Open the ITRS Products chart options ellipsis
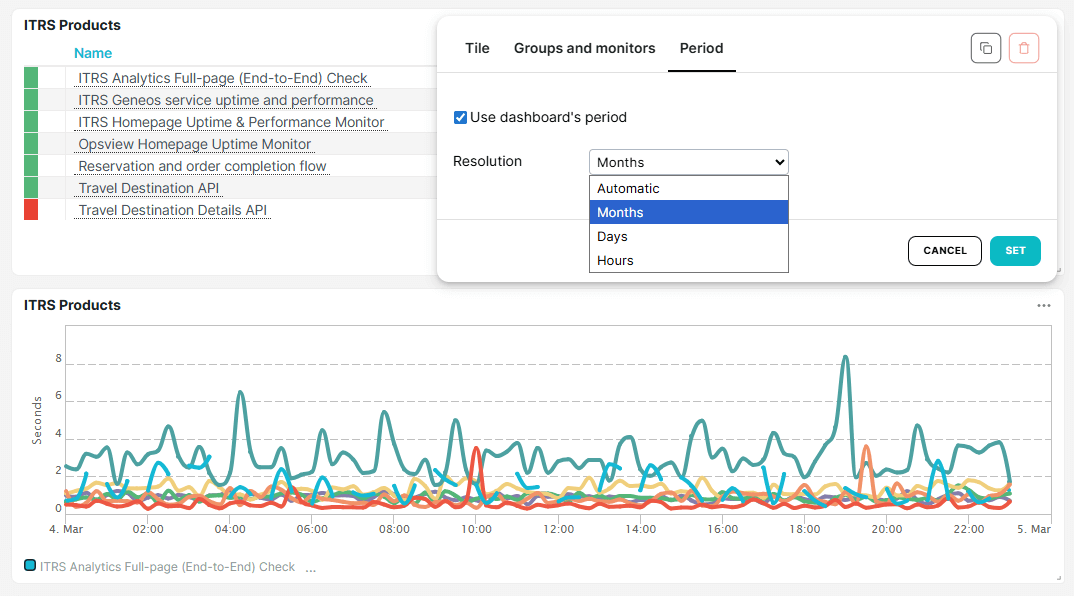Viewport: 1074px width, 596px height. (1044, 305)
